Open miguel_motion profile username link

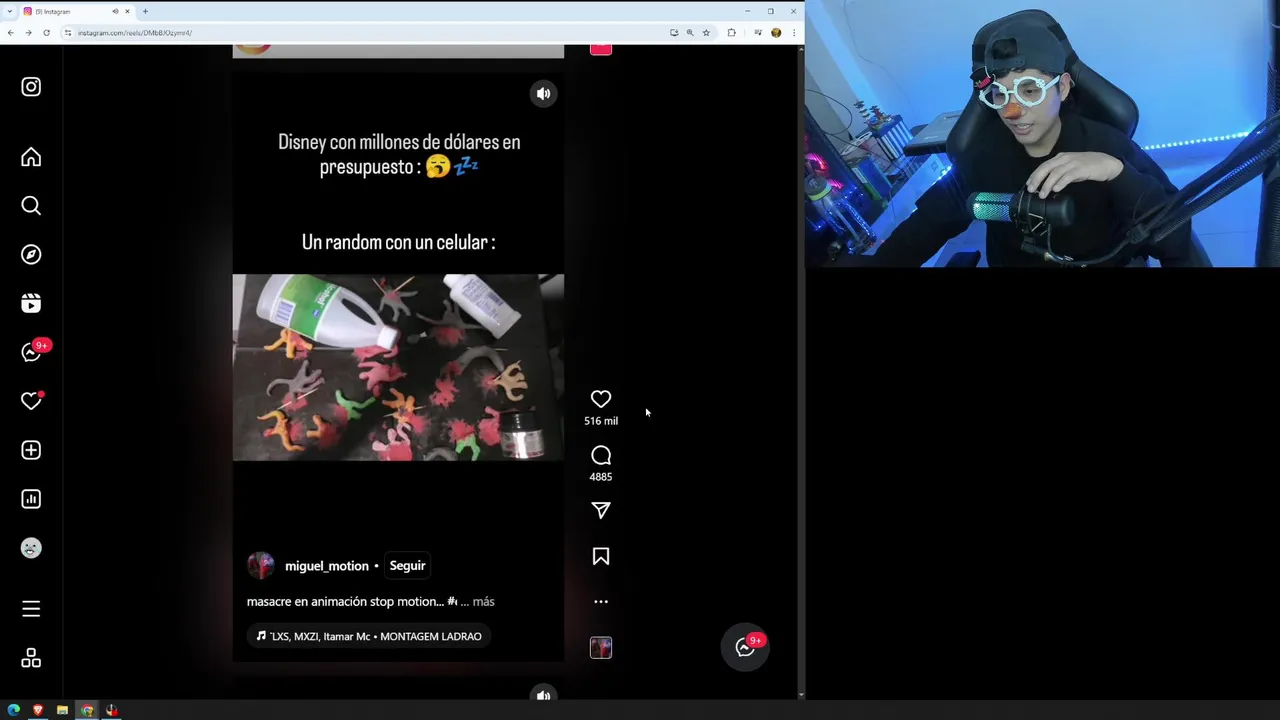[x=327, y=566]
